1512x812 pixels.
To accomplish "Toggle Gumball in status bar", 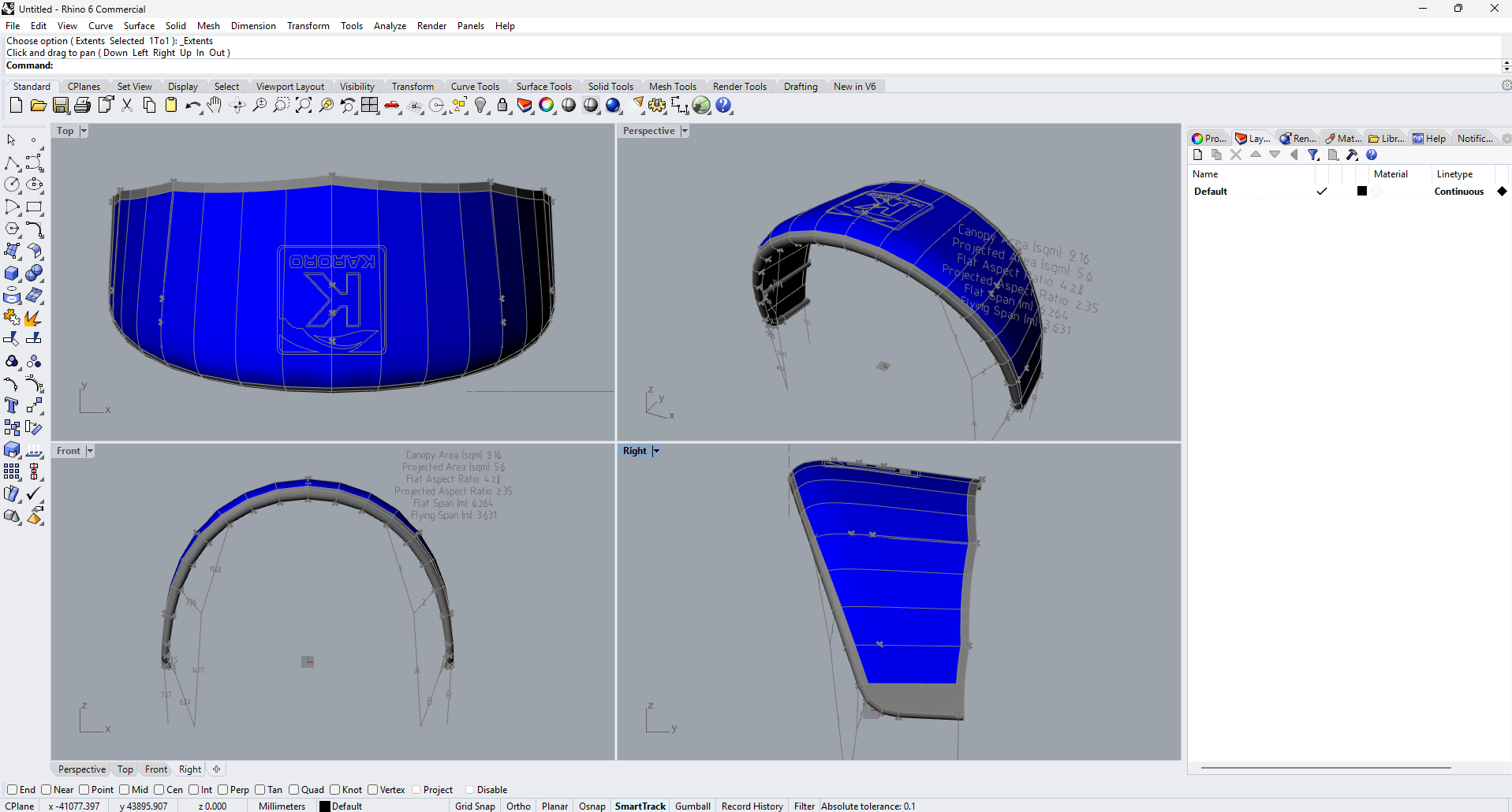I will (693, 806).
